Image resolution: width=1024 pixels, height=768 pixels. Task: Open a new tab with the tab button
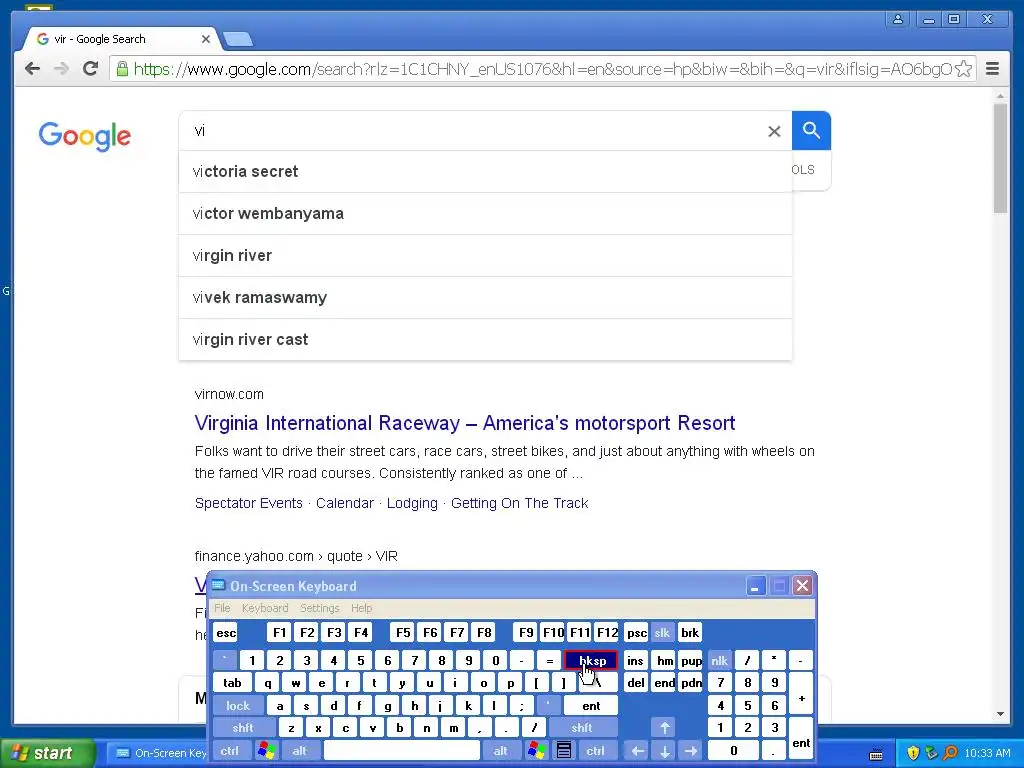pos(238,40)
